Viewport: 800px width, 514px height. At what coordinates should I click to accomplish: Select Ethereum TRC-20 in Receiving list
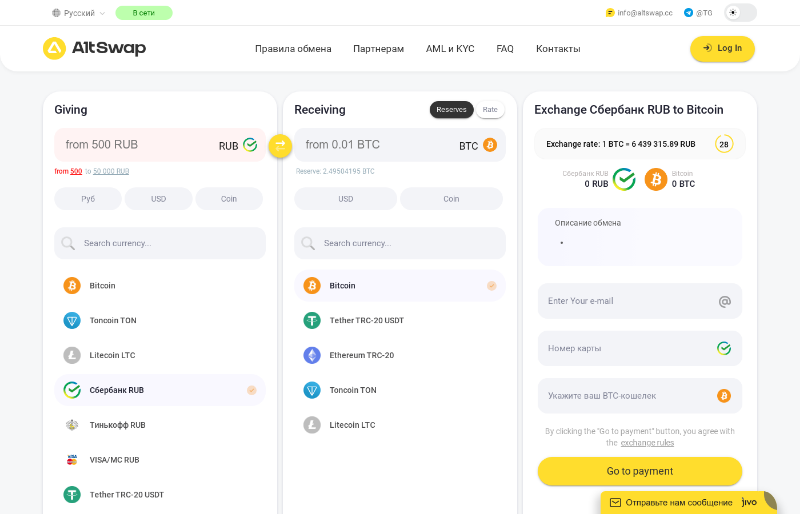361,355
